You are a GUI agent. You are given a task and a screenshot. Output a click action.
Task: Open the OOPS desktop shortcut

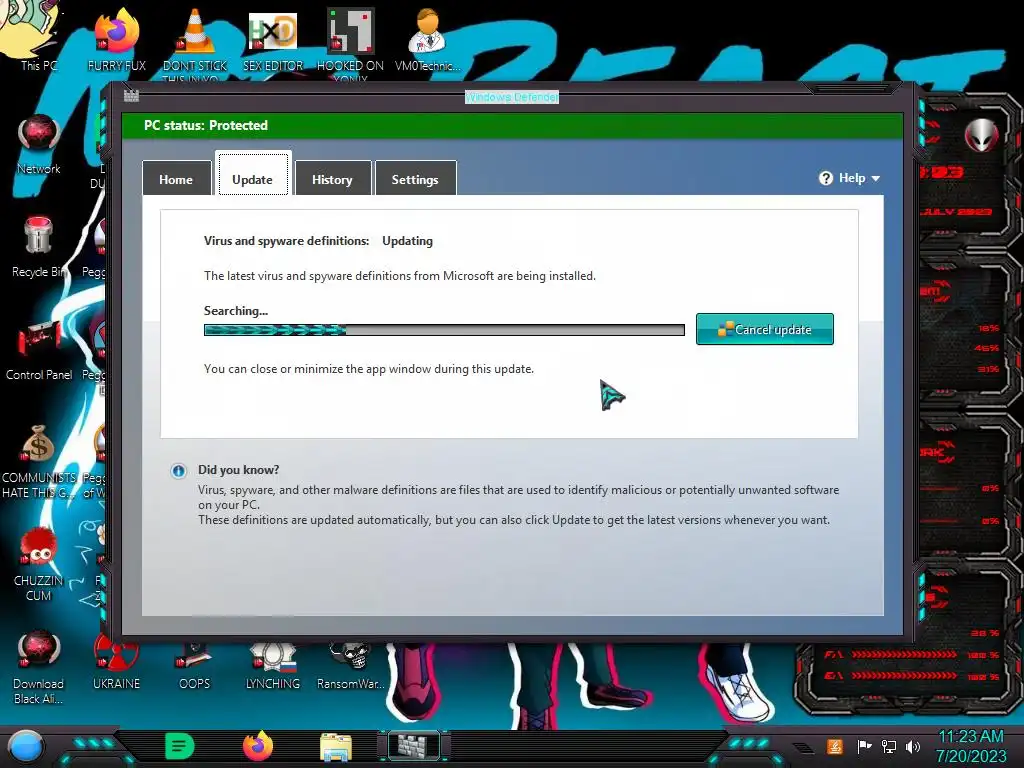tap(195, 666)
